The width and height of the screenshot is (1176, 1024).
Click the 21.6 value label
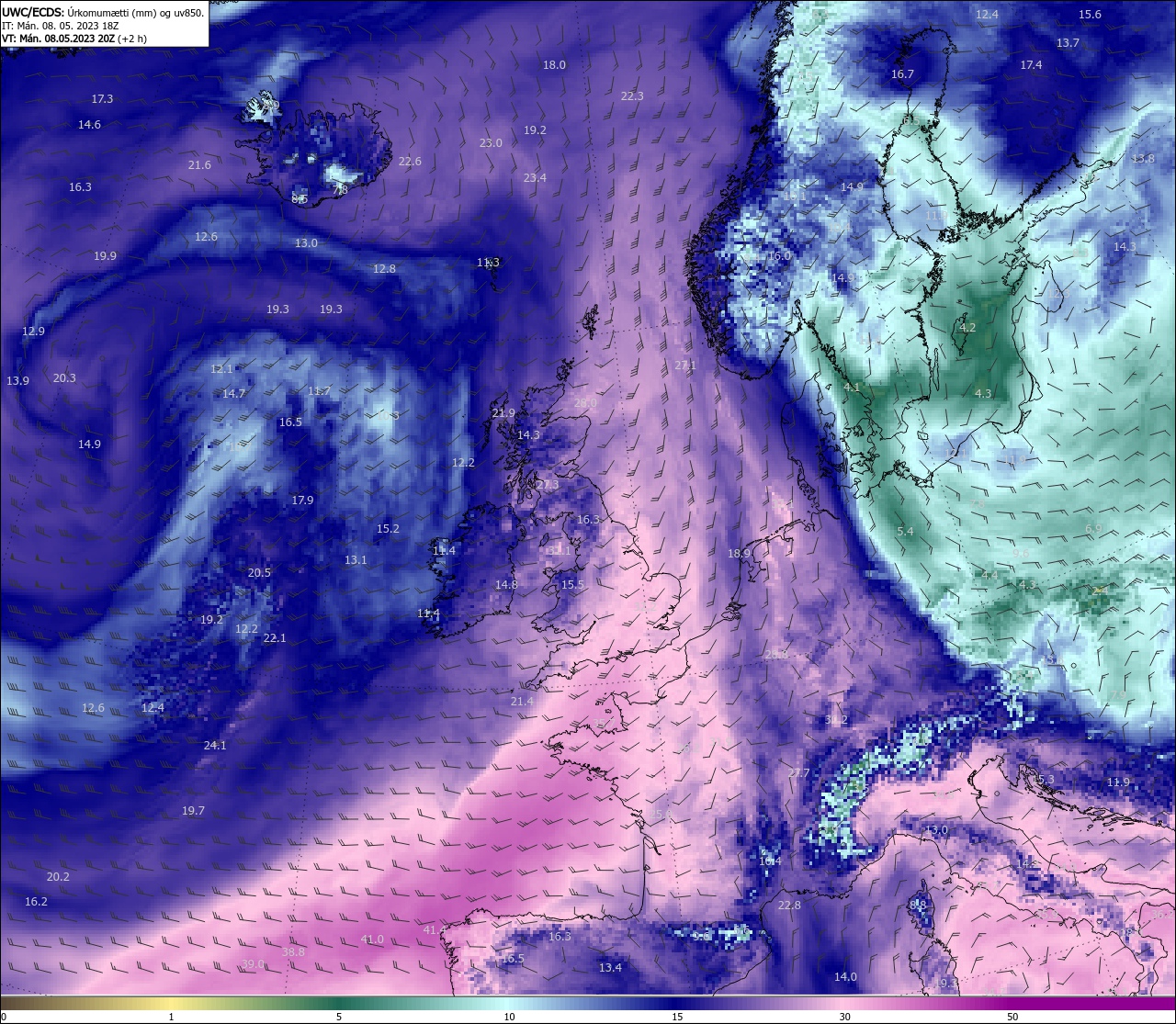199,165
